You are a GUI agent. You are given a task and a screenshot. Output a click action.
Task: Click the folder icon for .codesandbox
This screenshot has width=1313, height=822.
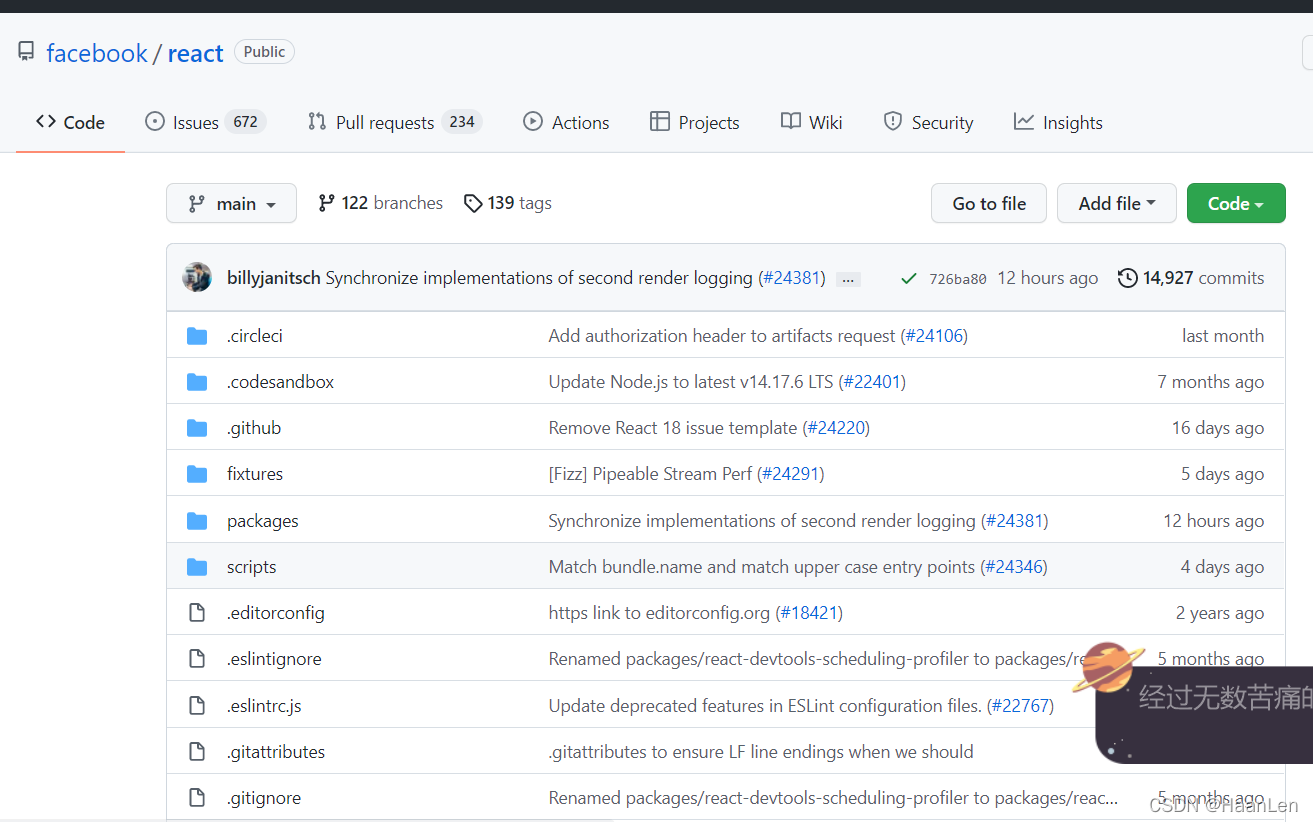pyautogui.click(x=197, y=382)
